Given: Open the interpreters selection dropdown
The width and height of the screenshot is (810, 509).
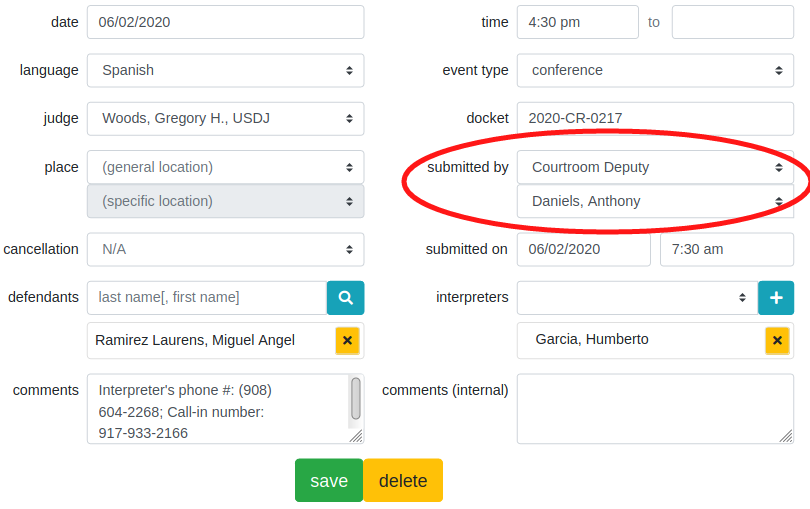Looking at the screenshot, I should click(634, 298).
